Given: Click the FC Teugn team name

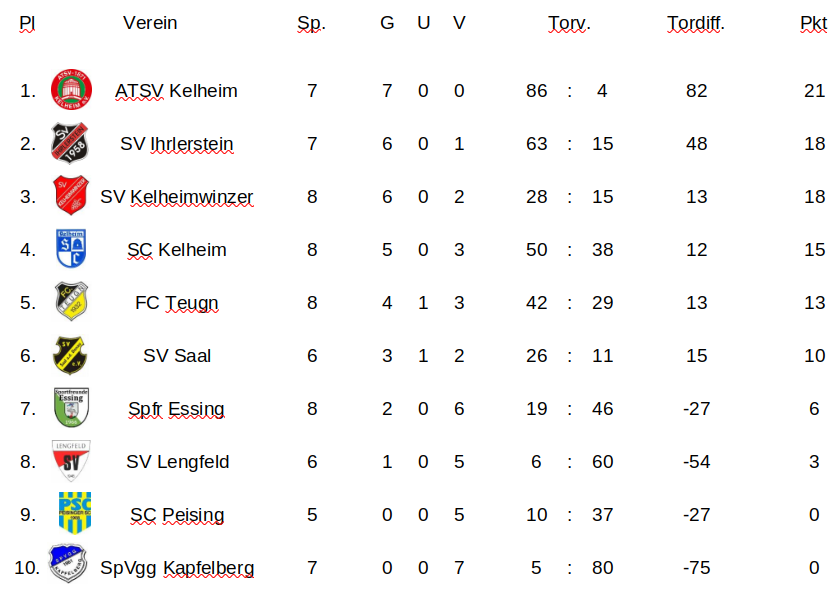Looking at the screenshot, I should tap(176, 303).
